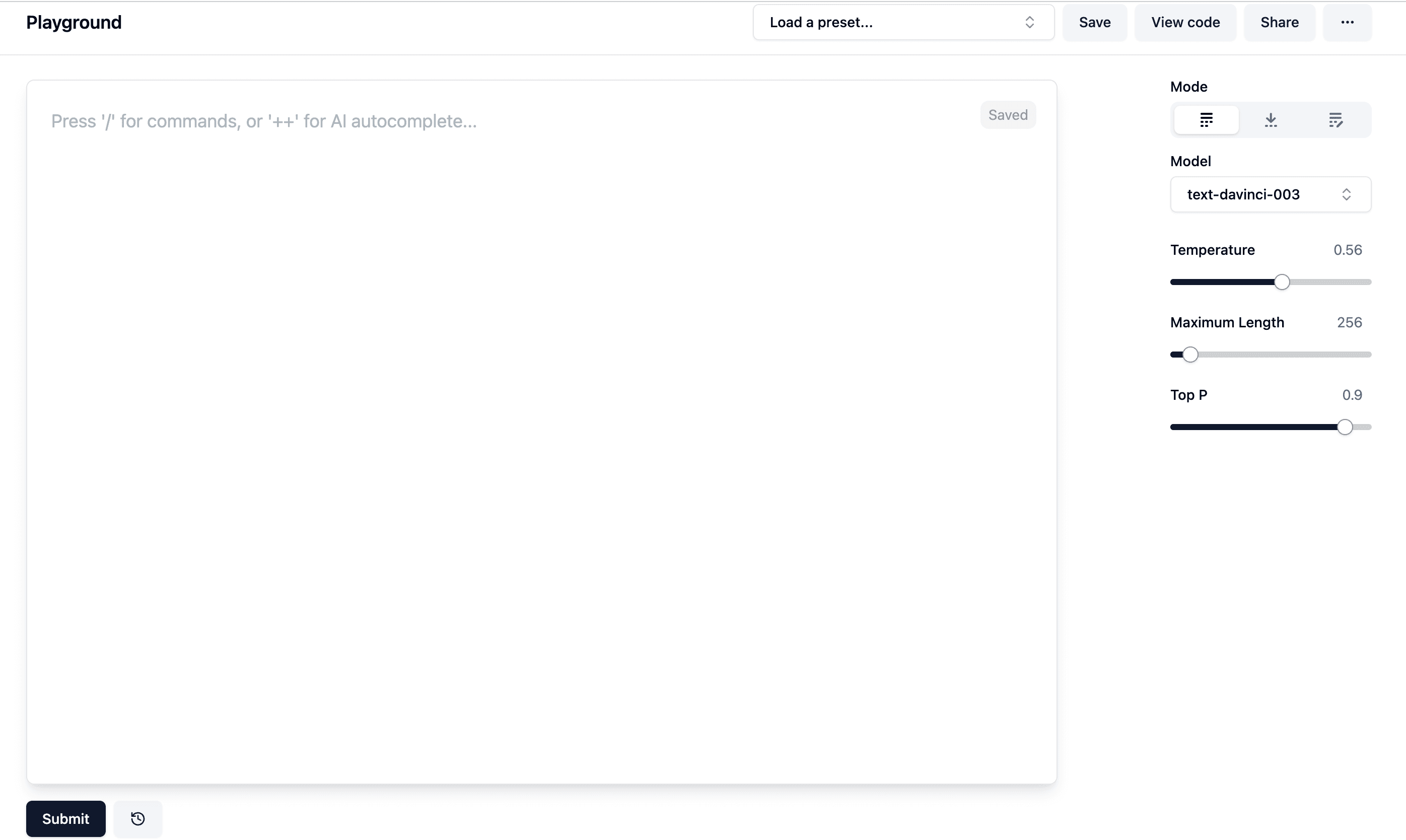Image resolution: width=1406 pixels, height=840 pixels.
Task: Toggle the complete mode panel
Action: [1206, 119]
